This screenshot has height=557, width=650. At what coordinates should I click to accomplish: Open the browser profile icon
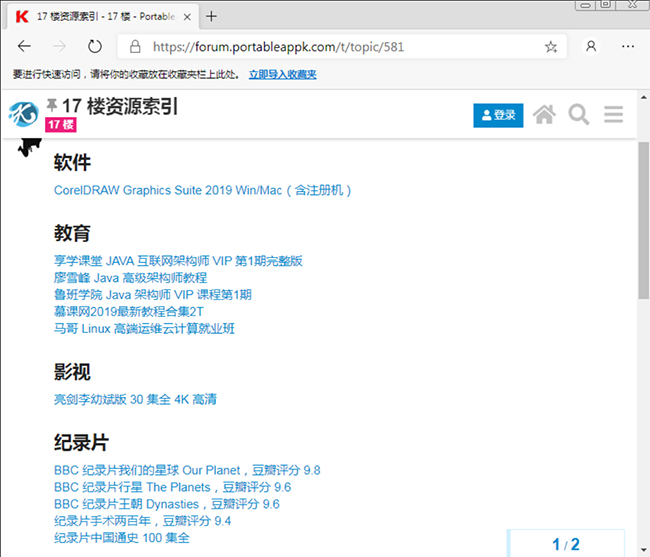pos(591,46)
